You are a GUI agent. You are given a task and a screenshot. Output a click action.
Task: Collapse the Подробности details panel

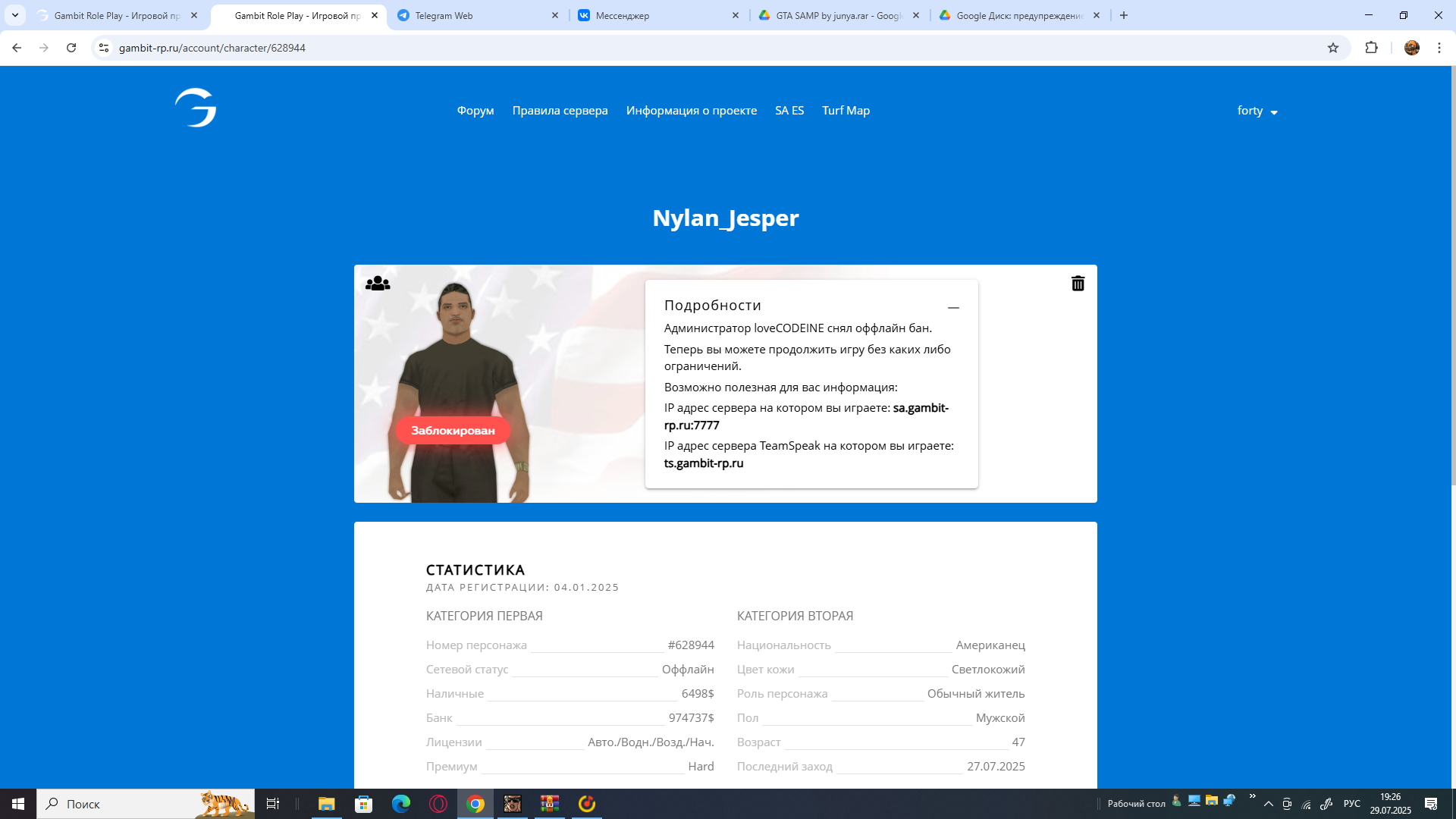pos(953,308)
